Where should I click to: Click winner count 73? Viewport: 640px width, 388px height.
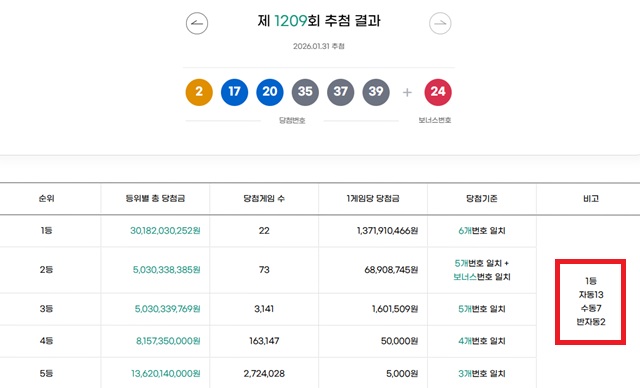tap(264, 270)
